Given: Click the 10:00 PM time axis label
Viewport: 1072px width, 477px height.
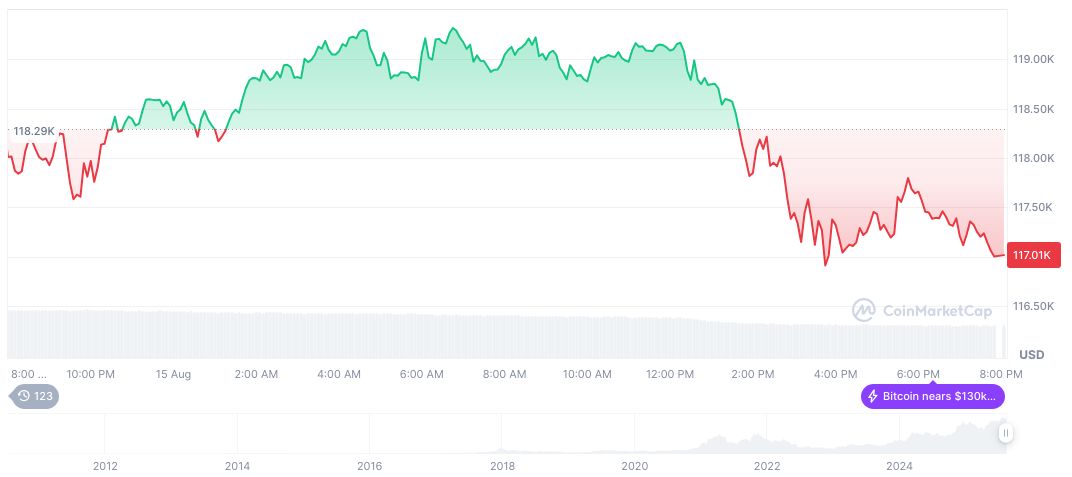Looking at the screenshot, I should tap(90, 374).
